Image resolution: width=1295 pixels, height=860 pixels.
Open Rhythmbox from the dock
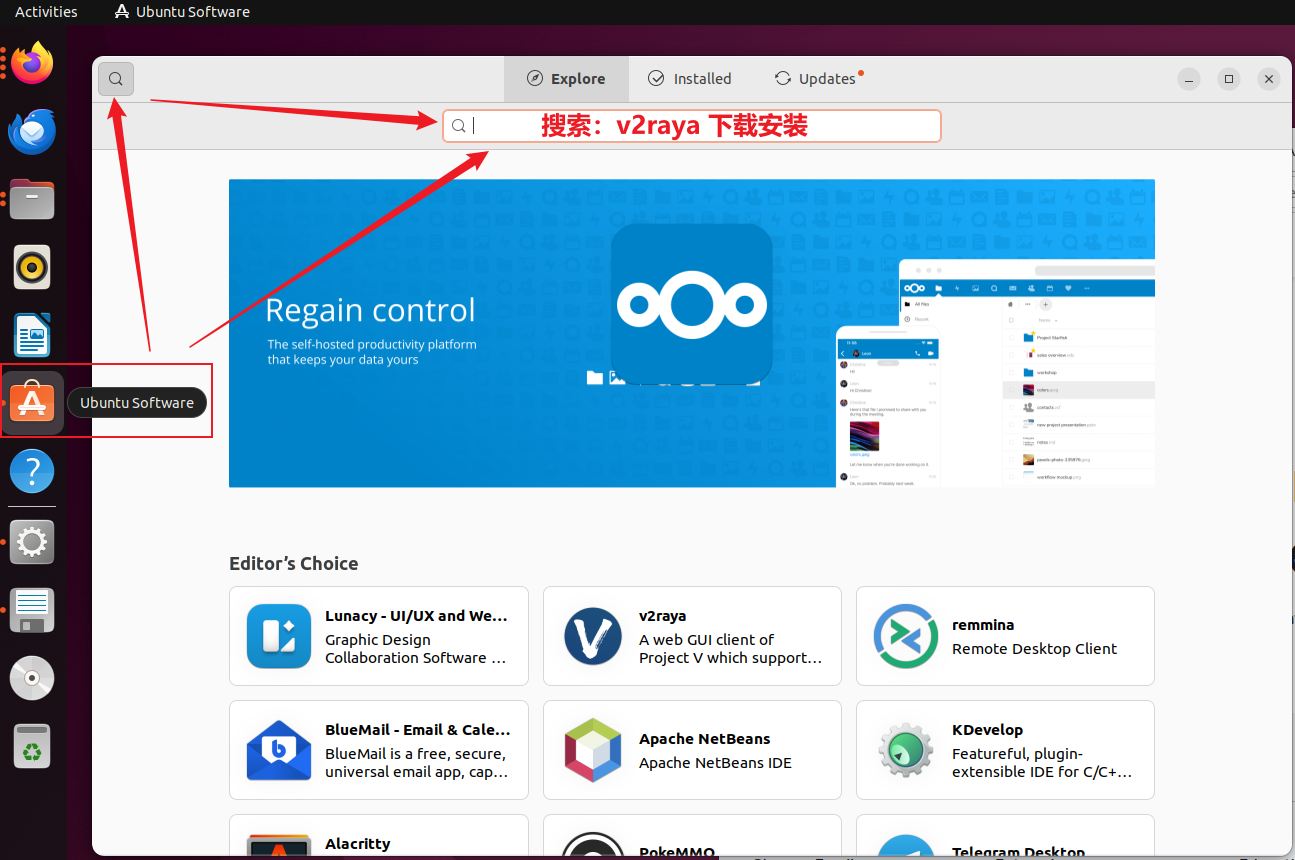coord(32,267)
